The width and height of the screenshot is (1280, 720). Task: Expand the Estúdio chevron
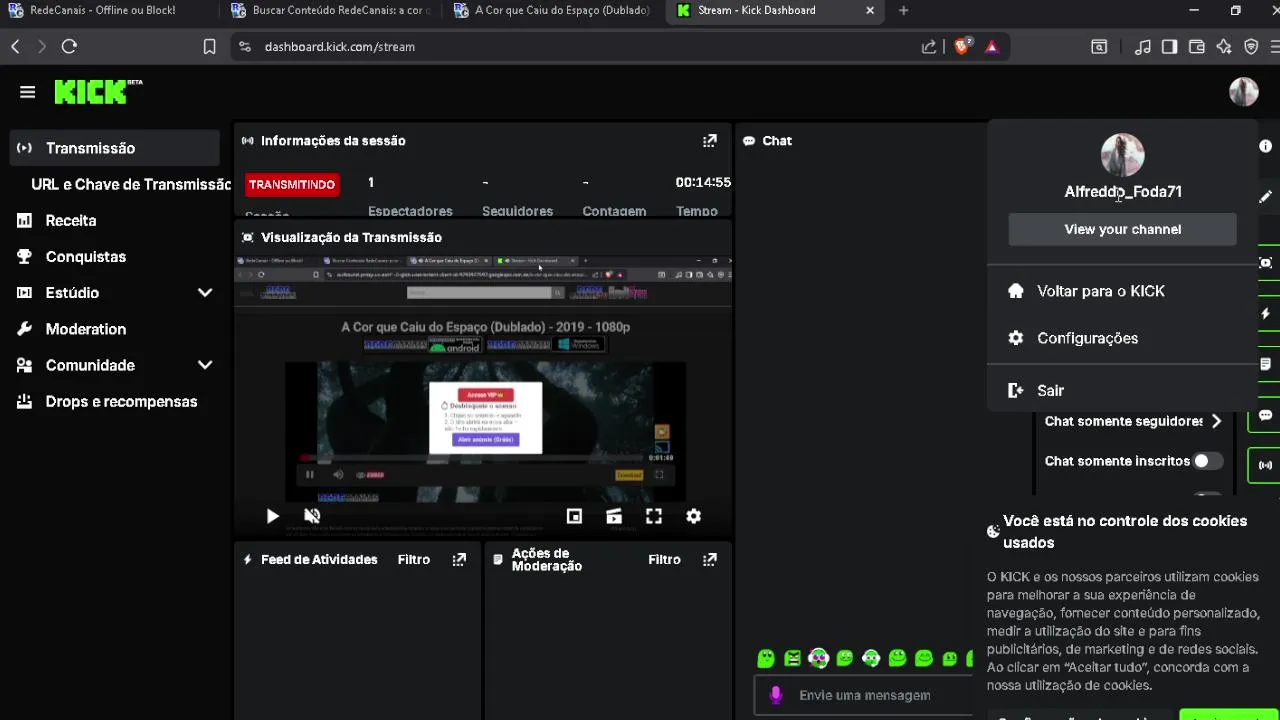point(205,293)
